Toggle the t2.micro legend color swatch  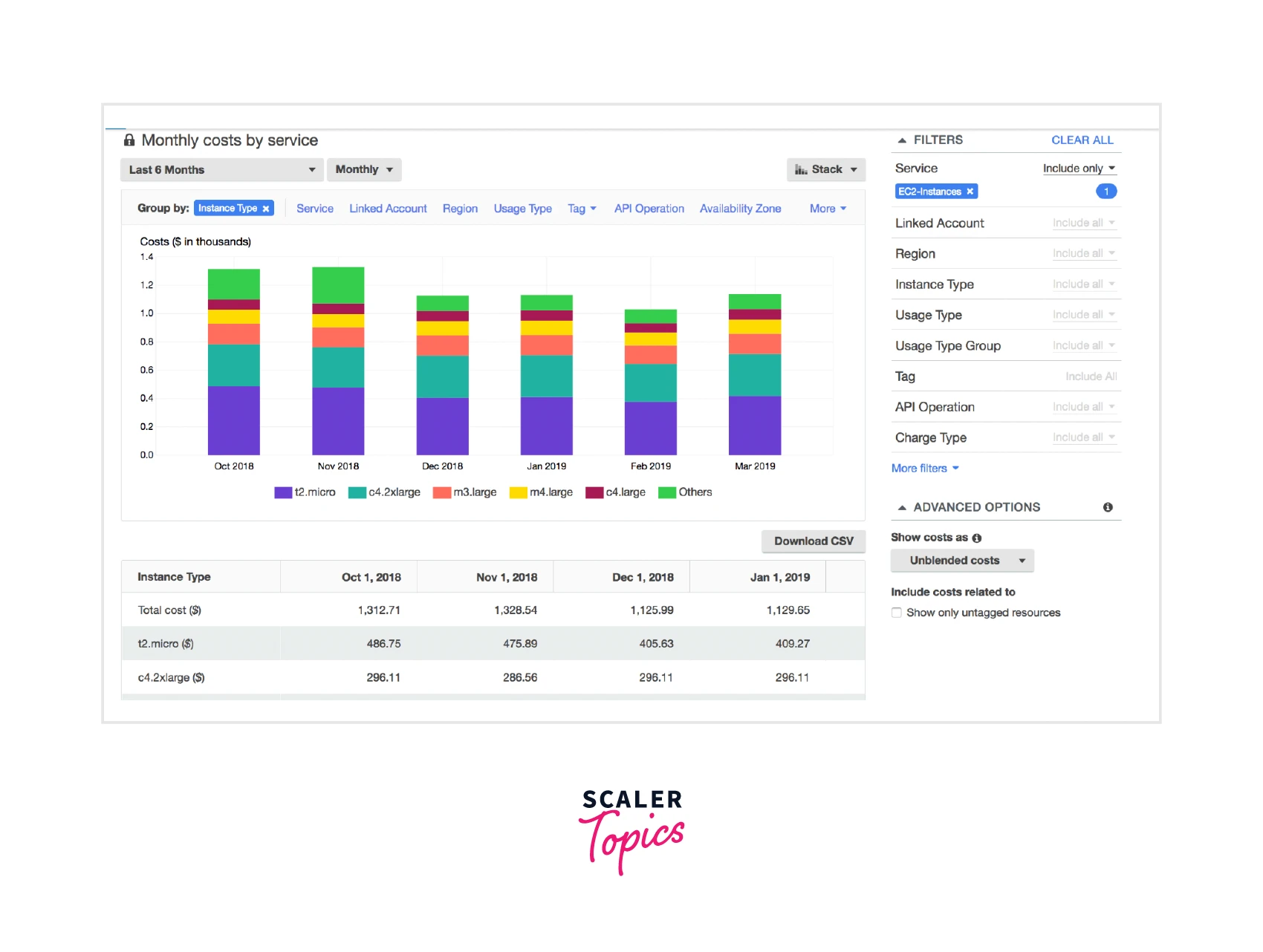click(x=283, y=492)
